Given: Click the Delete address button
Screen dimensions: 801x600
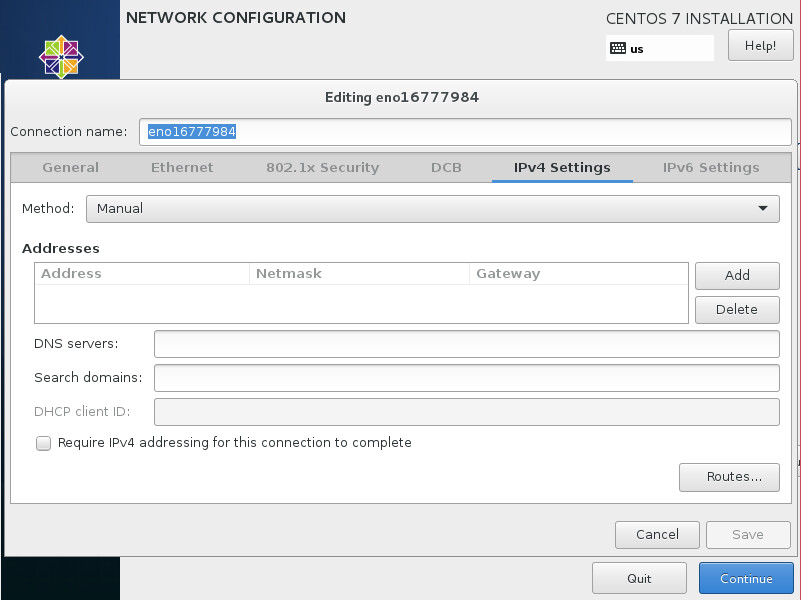Looking at the screenshot, I should tap(737, 309).
